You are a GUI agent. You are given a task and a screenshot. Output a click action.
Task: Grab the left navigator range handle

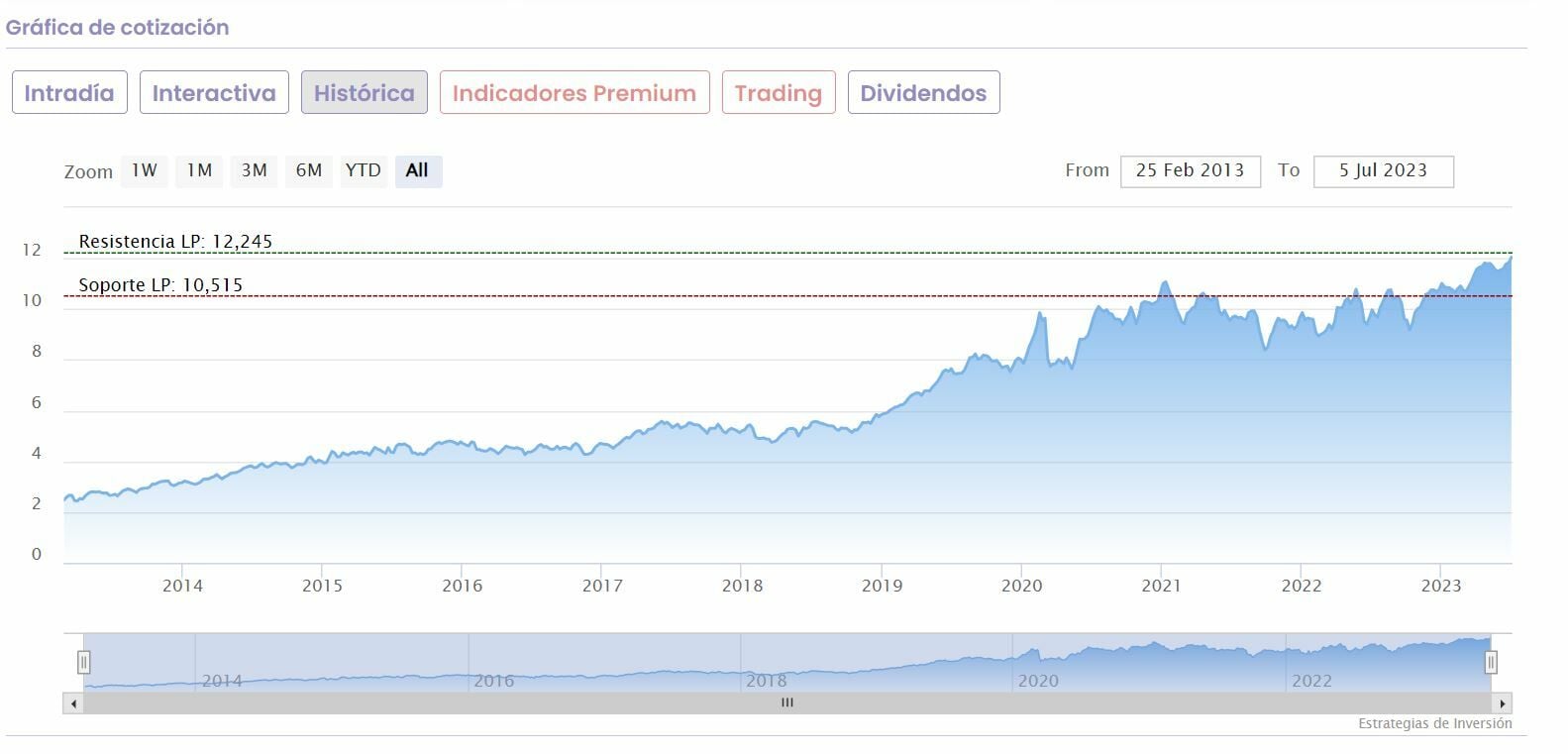84,662
